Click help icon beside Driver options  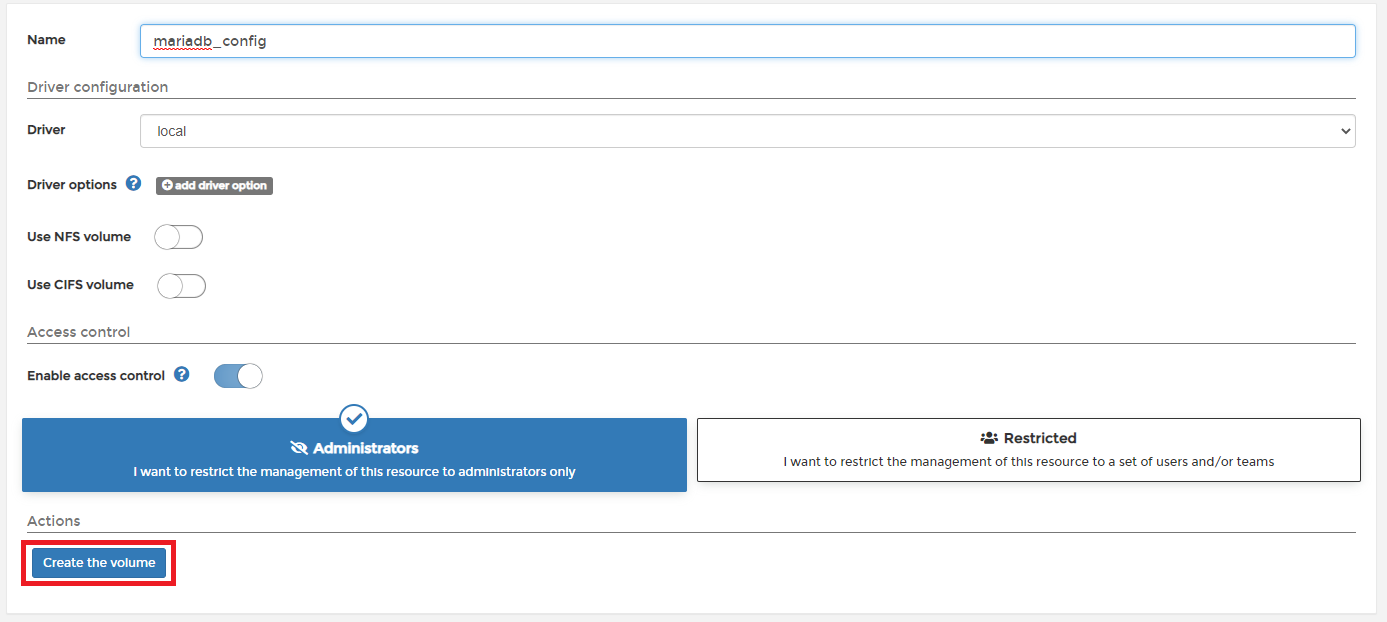click(133, 184)
